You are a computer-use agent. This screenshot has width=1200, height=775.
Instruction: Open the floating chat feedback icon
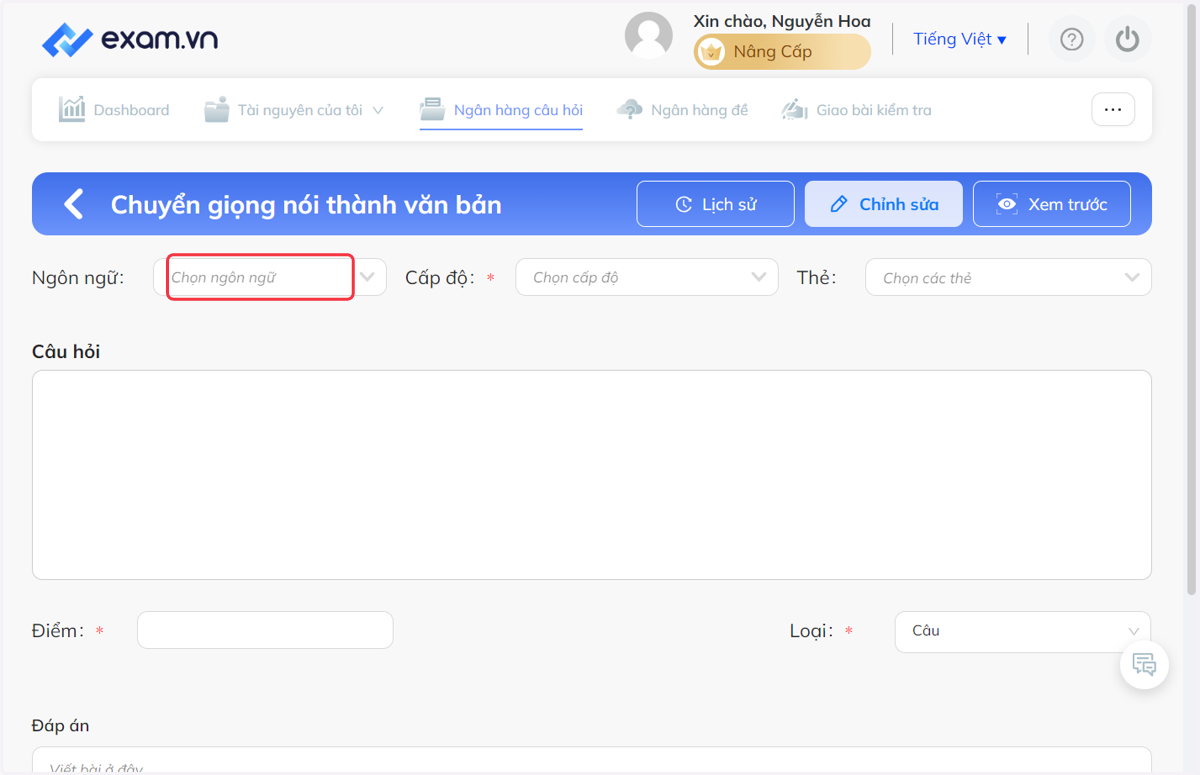pos(1145,664)
